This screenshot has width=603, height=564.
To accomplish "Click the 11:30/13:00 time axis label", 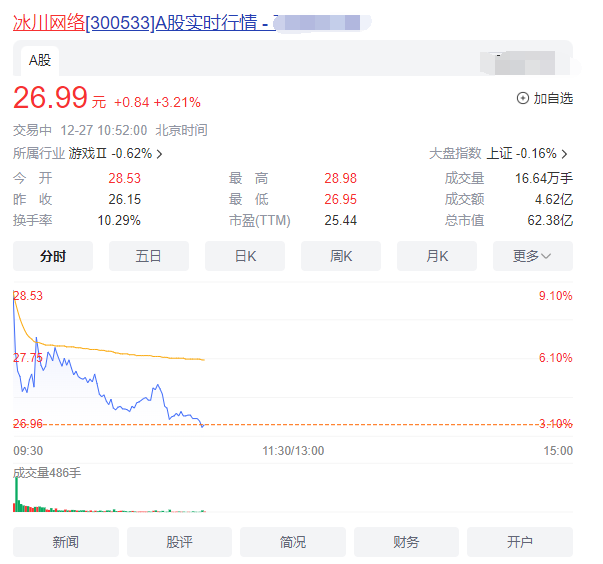I will [x=293, y=451].
